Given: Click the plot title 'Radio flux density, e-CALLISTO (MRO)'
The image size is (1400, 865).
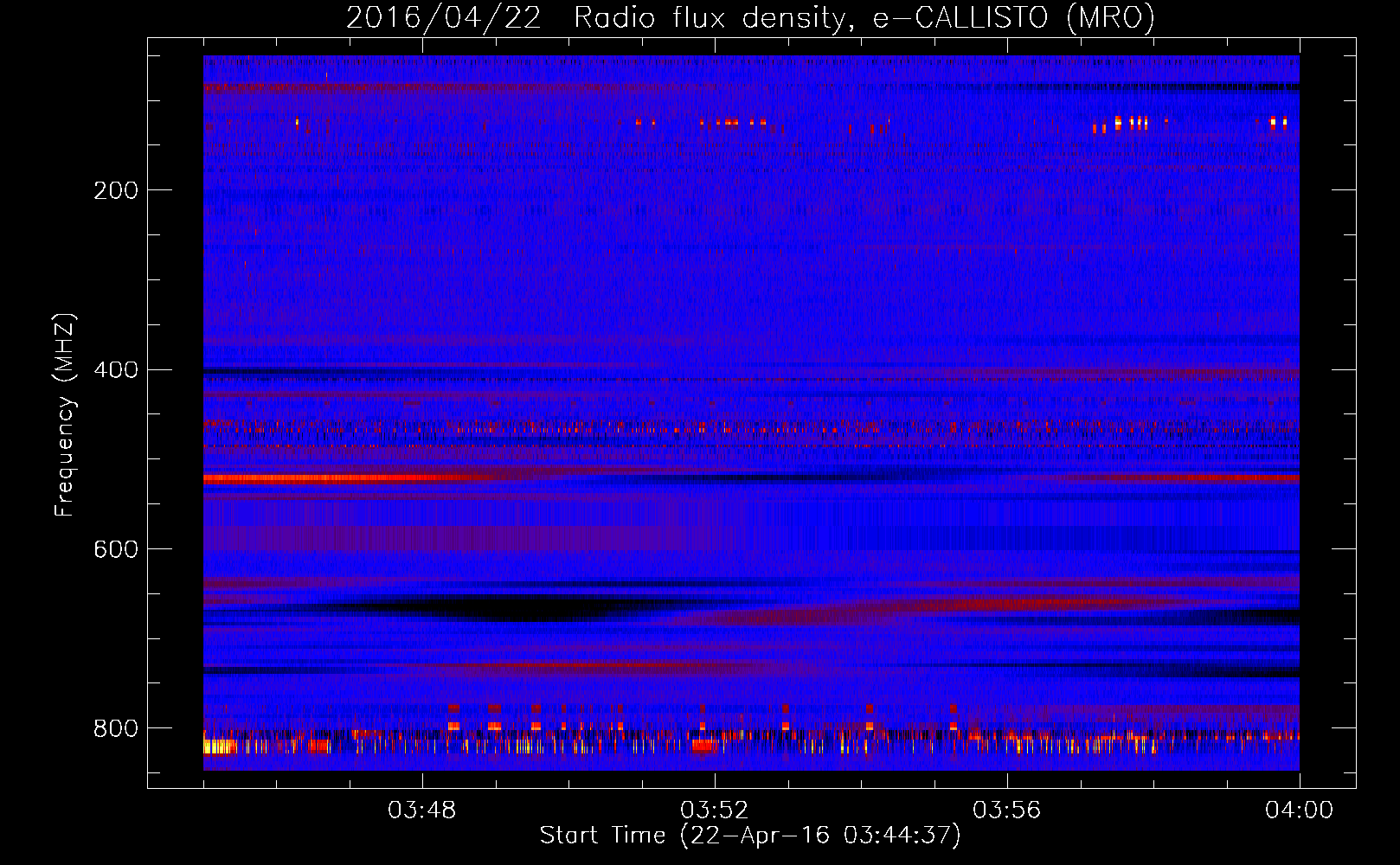Looking at the screenshot, I should click(x=864, y=17).
